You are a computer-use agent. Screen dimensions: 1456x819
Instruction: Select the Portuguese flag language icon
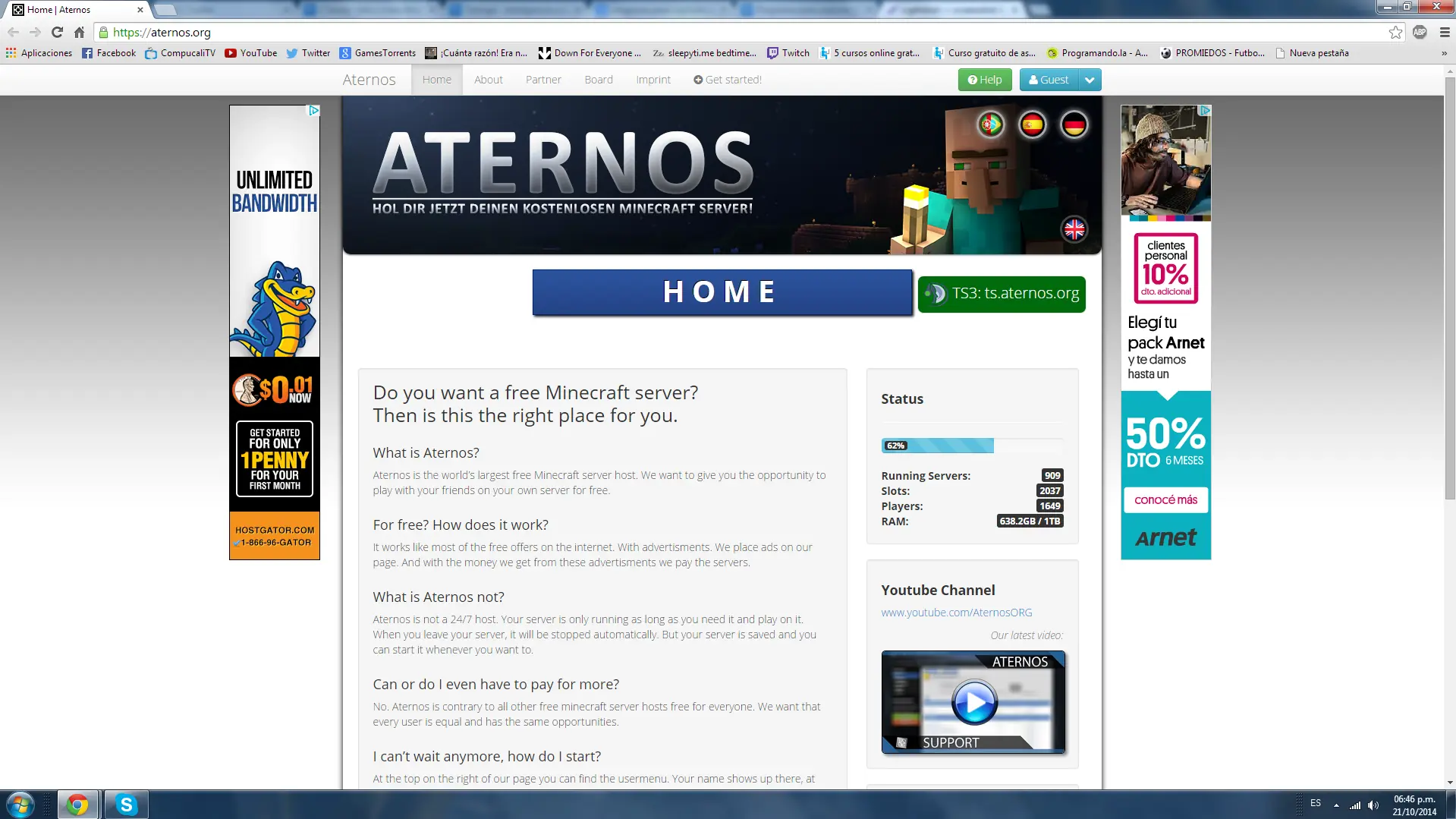[x=990, y=124]
